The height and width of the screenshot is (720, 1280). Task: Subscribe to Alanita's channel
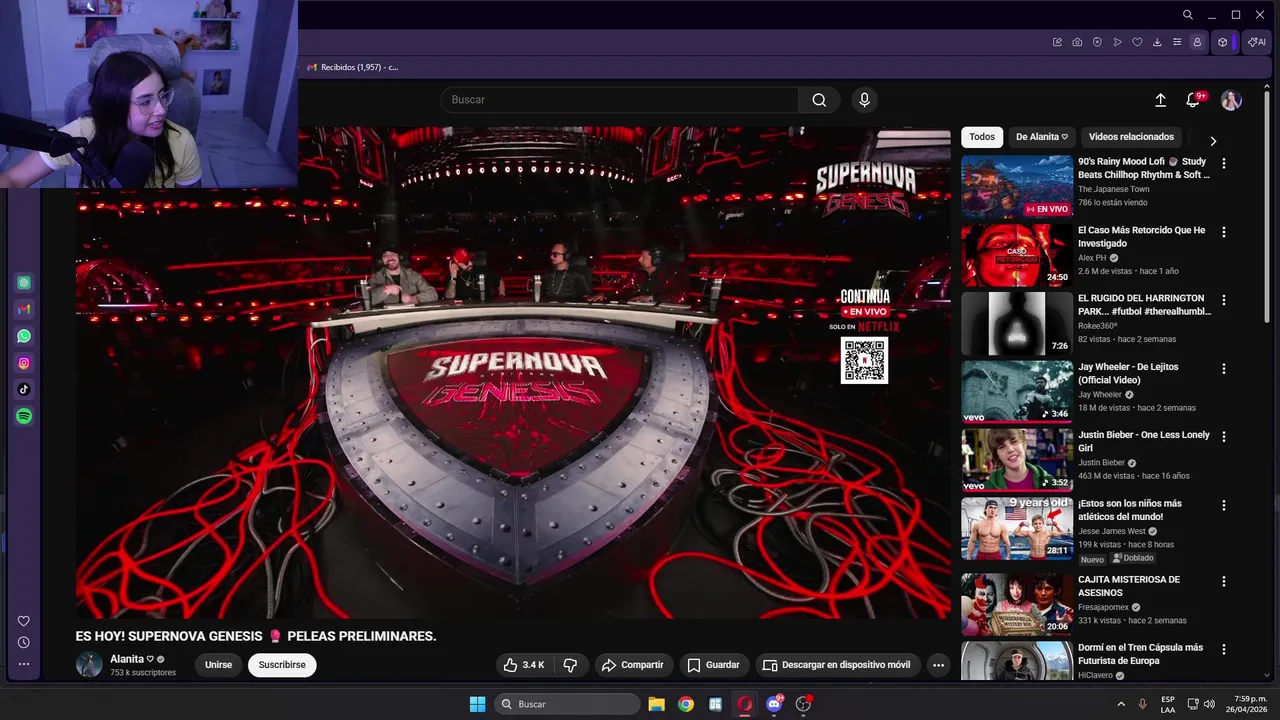coord(282,665)
